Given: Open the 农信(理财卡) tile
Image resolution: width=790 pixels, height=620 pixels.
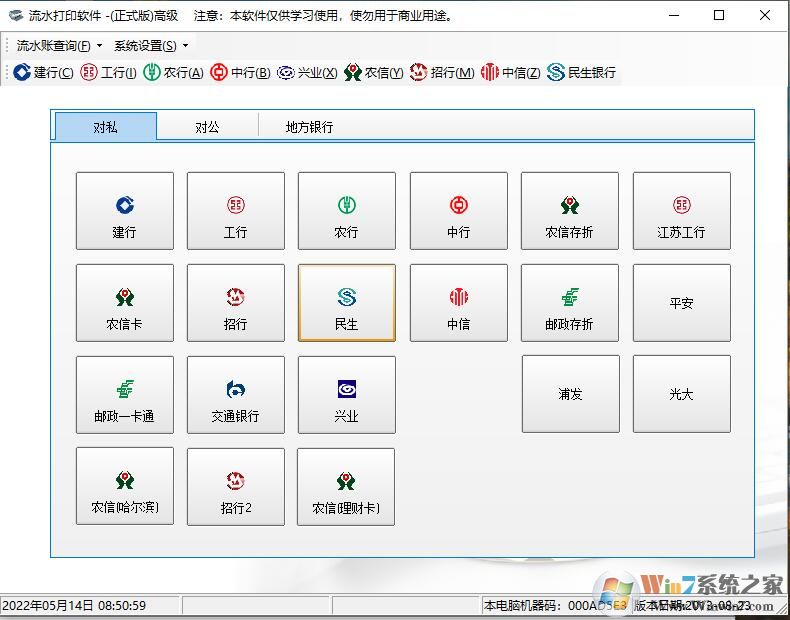Looking at the screenshot, I should point(346,487).
